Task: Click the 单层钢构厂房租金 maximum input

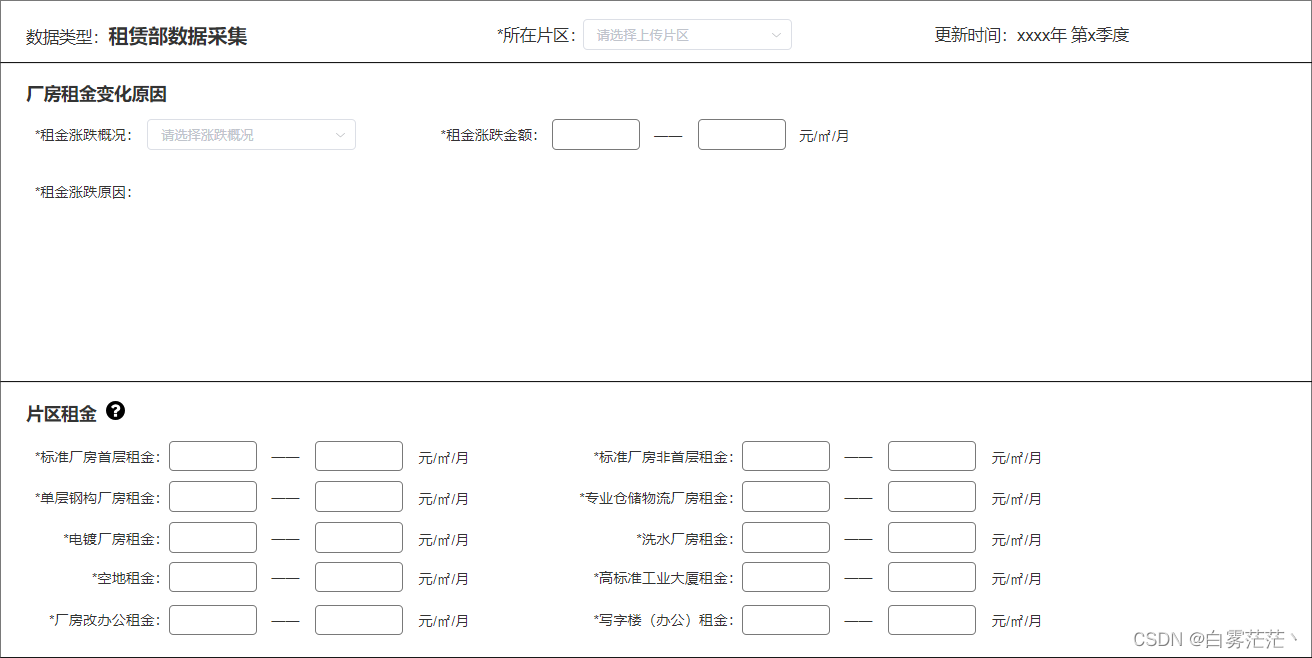Action: pyautogui.click(x=359, y=497)
